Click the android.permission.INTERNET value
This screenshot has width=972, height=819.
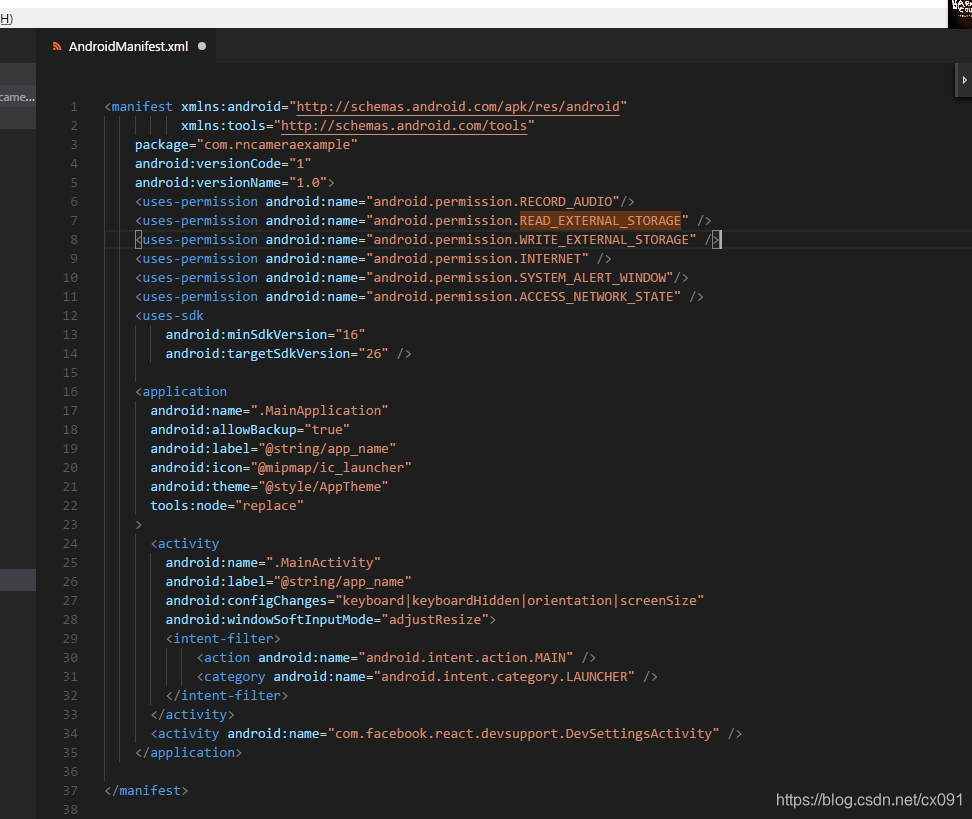click(x=477, y=259)
